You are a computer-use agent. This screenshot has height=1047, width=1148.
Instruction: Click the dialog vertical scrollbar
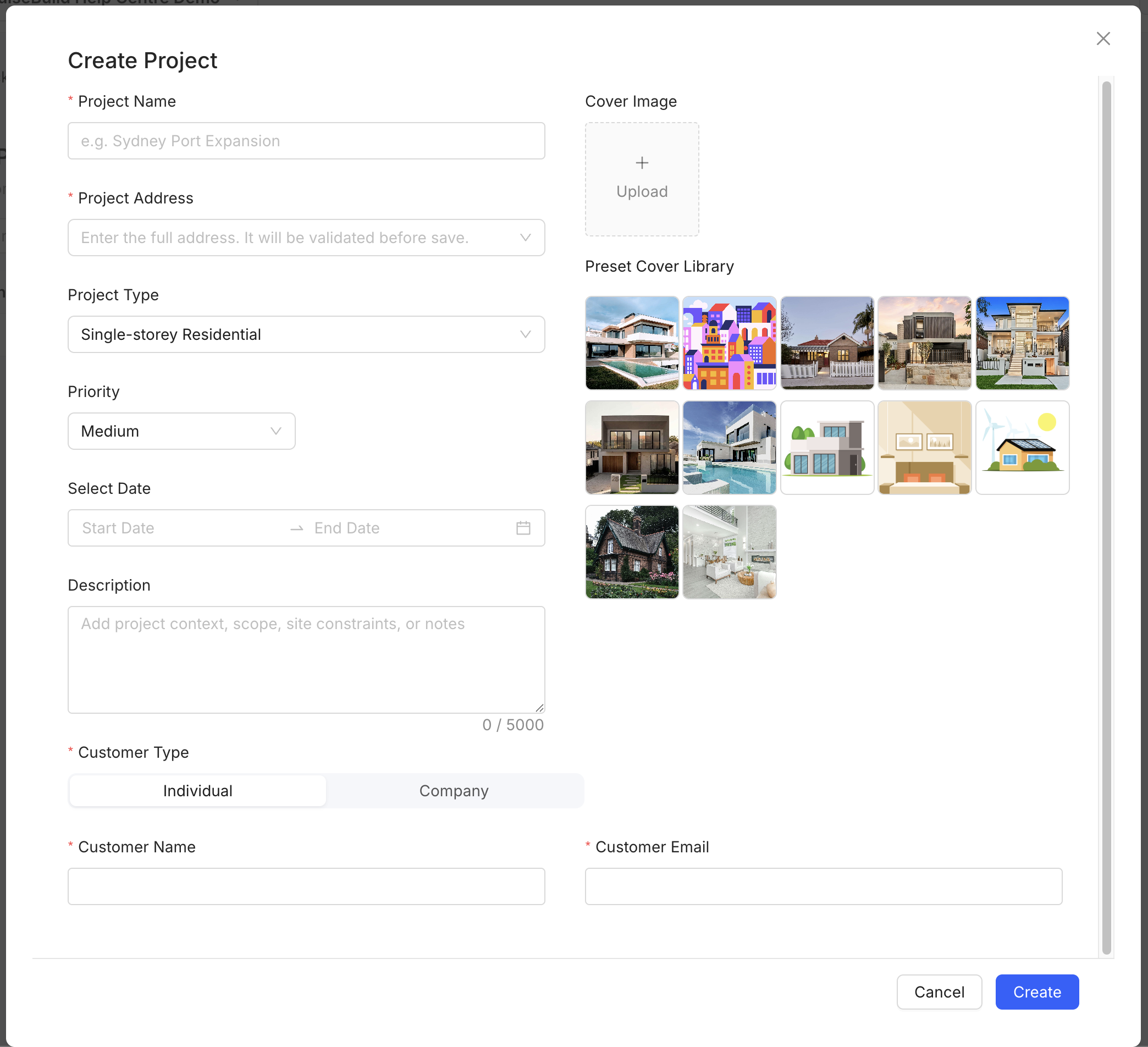(1106, 517)
